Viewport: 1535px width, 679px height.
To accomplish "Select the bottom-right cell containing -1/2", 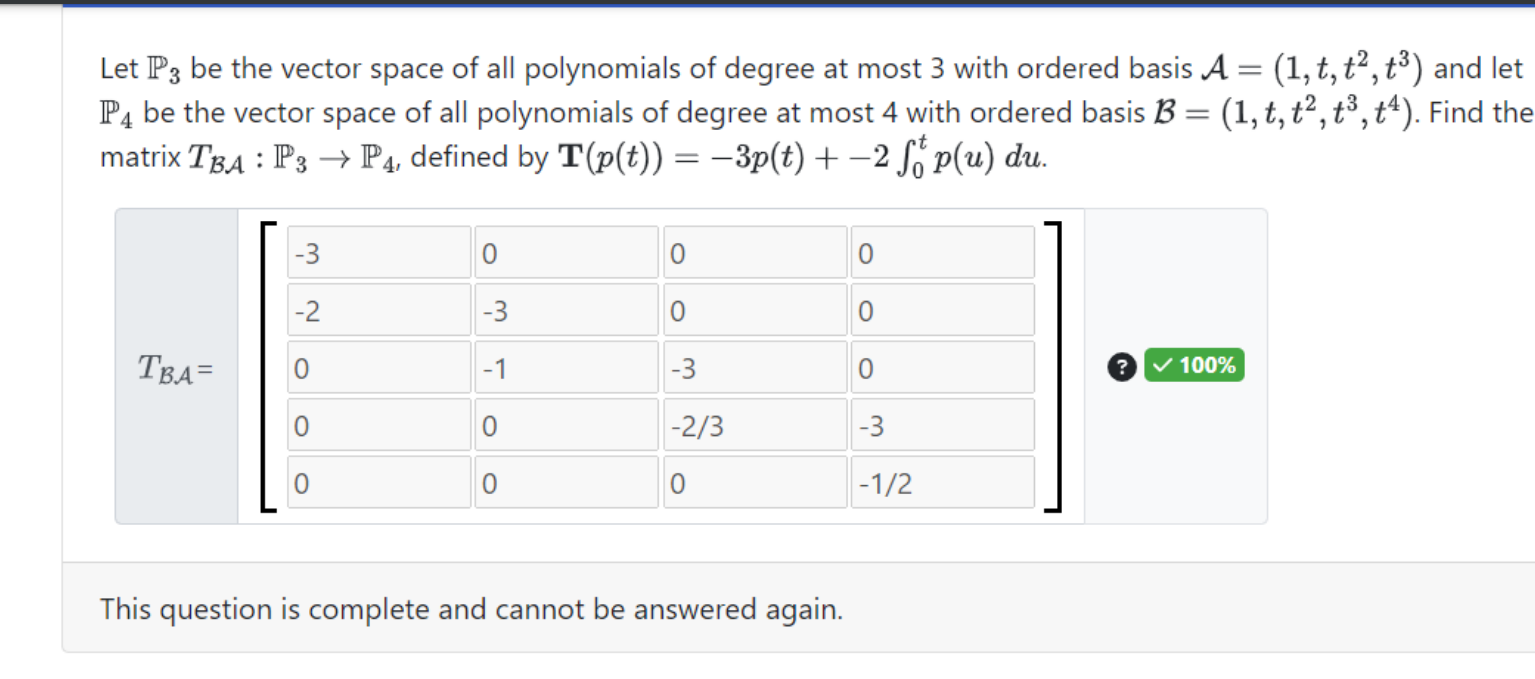I will tap(941, 482).
